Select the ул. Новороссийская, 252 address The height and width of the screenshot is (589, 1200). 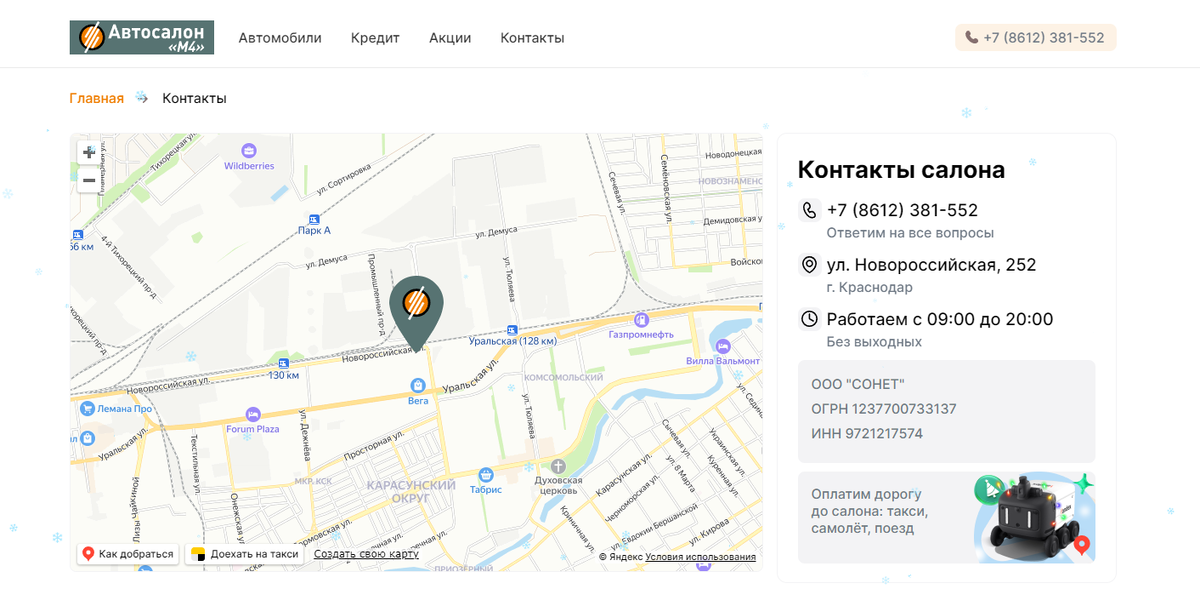(931, 265)
